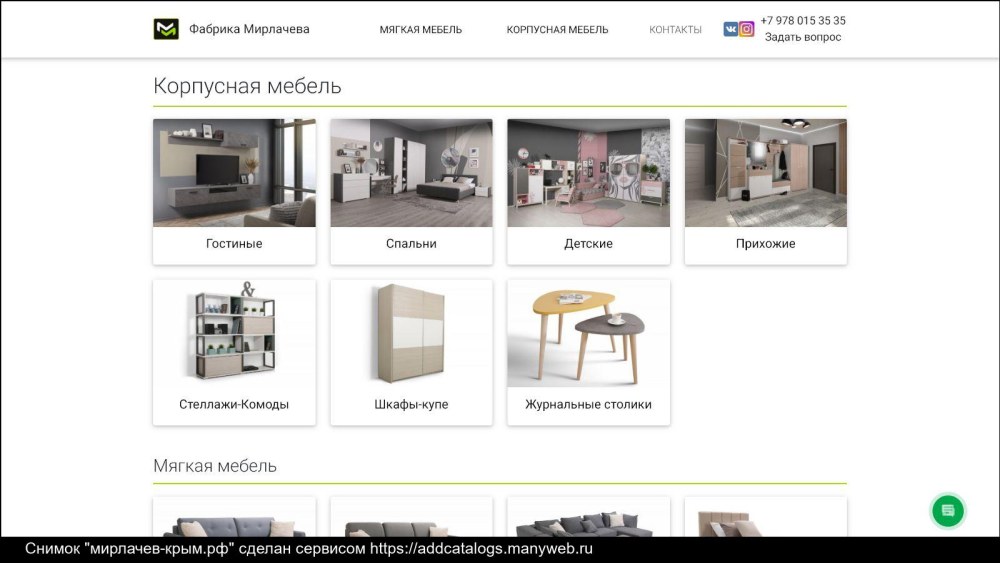The width and height of the screenshot is (1000, 563).
Task: Select the Спальни category label
Action: point(411,244)
